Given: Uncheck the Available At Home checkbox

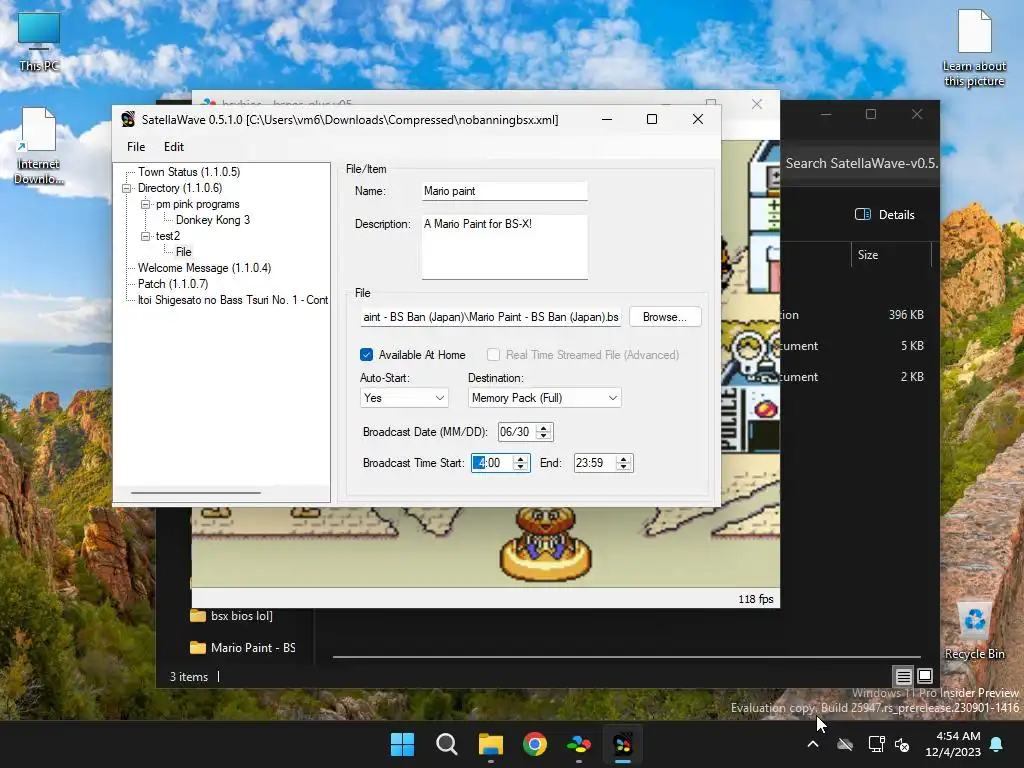Looking at the screenshot, I should [366, 355].
